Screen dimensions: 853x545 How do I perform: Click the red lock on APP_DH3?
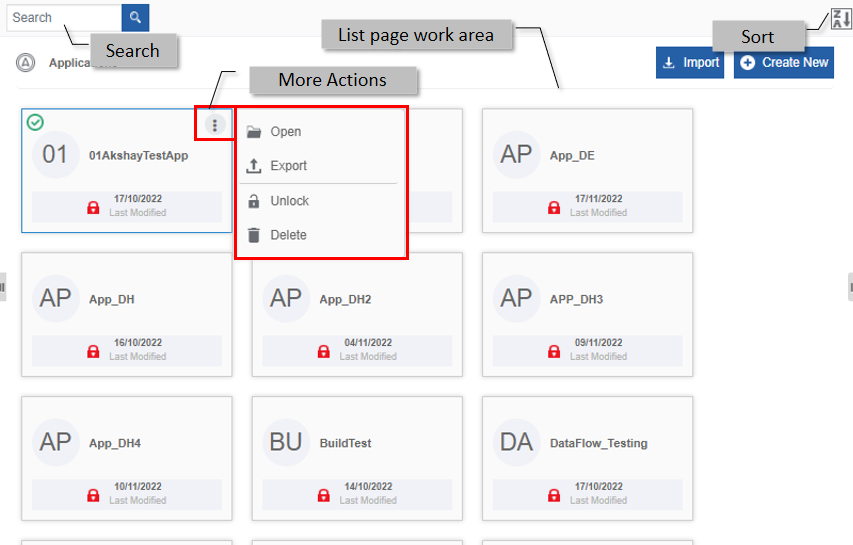554,351
